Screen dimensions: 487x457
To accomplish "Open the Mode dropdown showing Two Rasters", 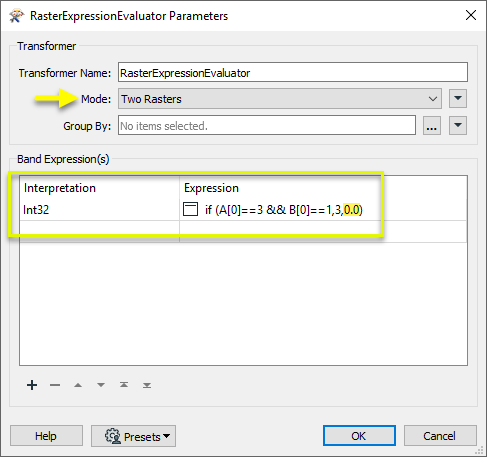I will tap(280, 99).
